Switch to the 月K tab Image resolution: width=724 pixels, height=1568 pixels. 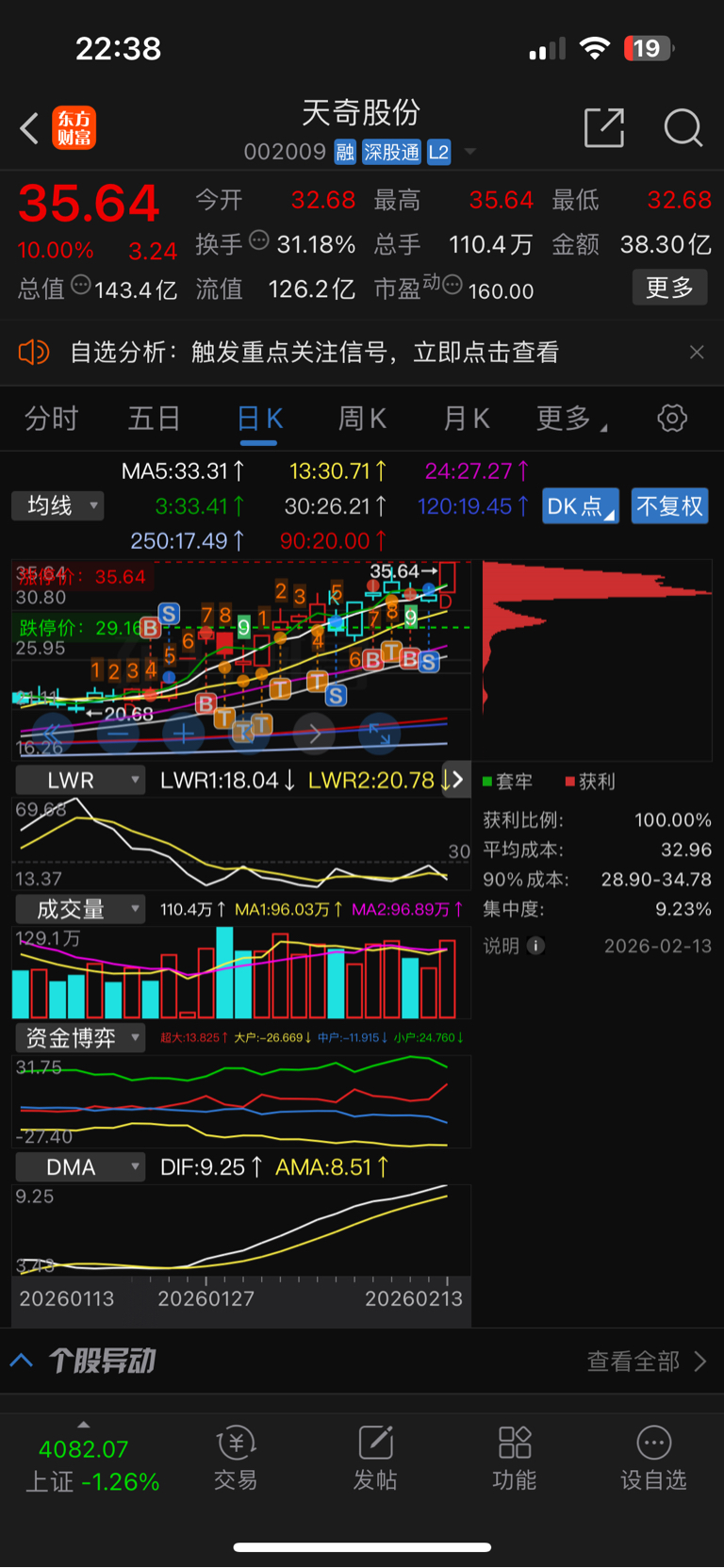(466, 419)
